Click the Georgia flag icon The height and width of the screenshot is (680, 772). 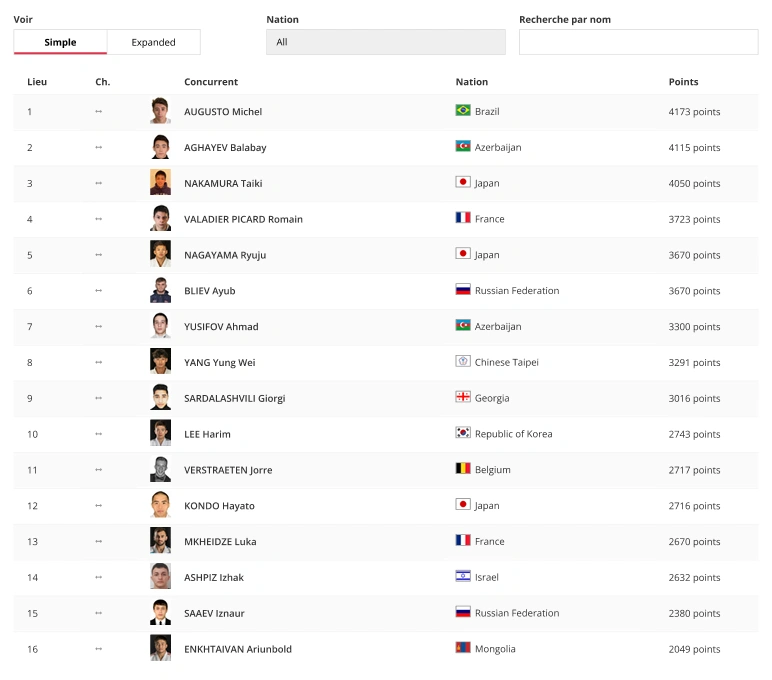463,398
